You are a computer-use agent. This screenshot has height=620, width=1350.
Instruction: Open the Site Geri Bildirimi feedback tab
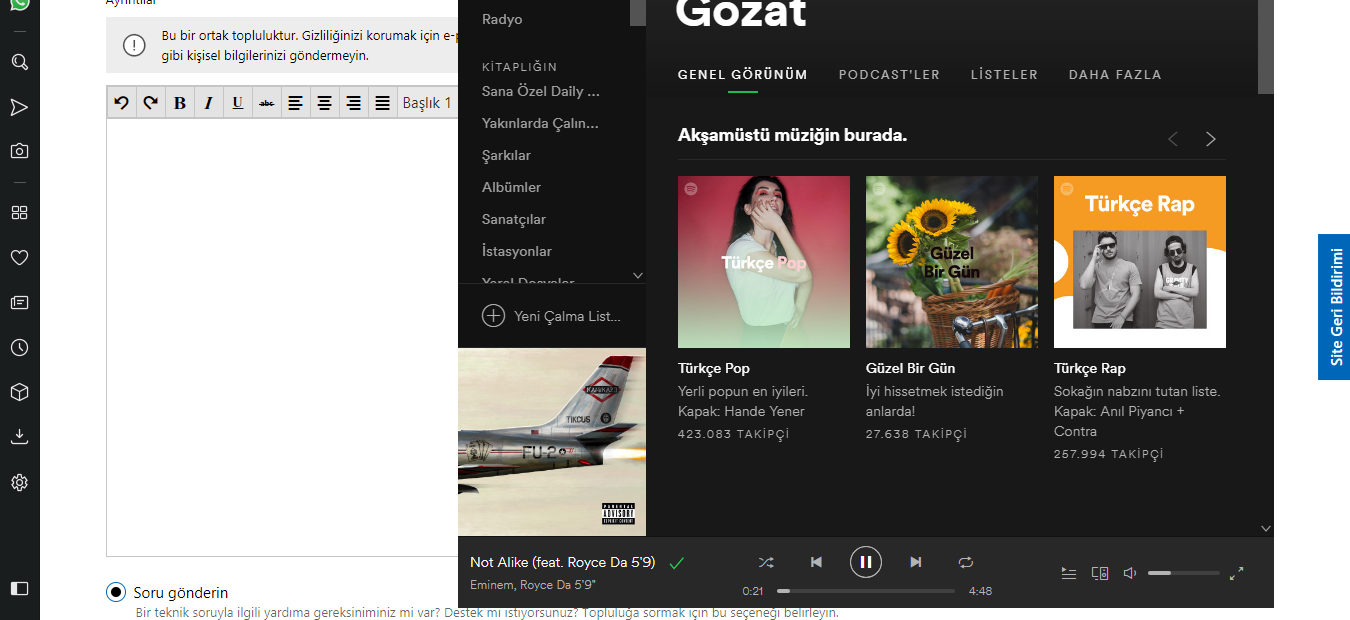1334,307
